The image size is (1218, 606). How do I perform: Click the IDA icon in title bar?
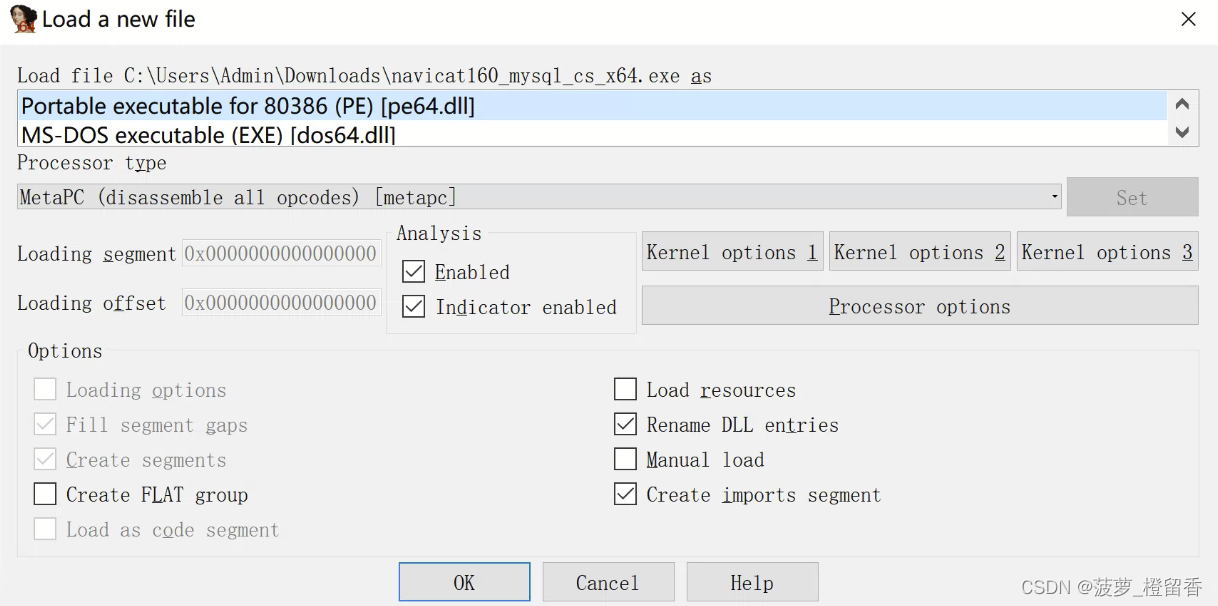tap(23, 19)
